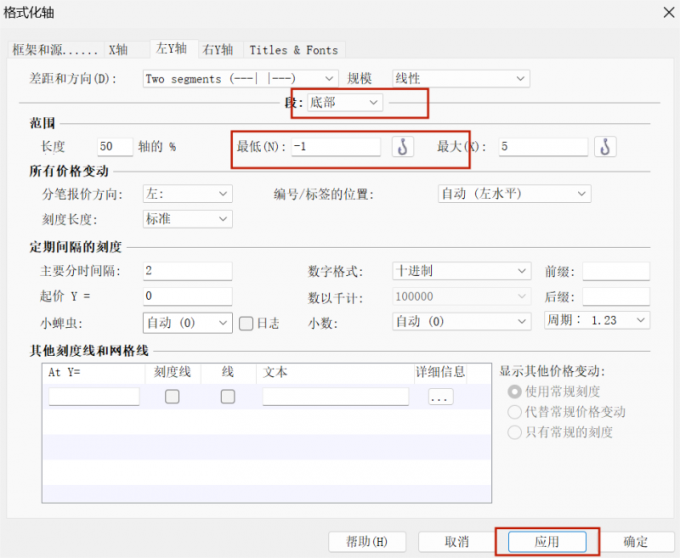Click the 确定 button
Viewport: 680px width, 558px height.
[636, 542]
